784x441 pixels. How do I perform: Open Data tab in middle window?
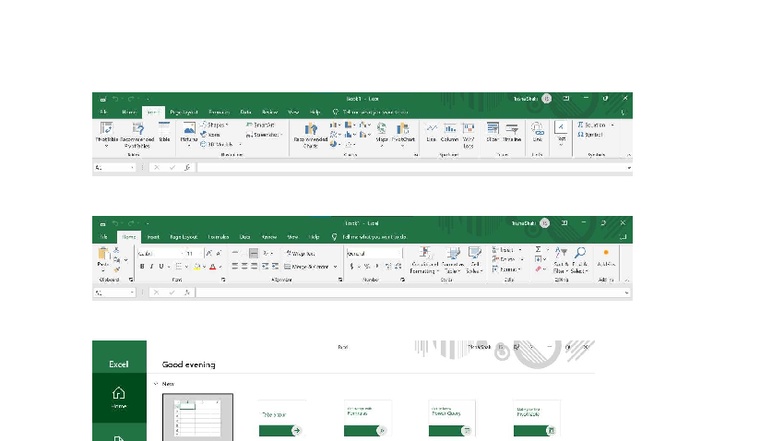coord(244,236)
